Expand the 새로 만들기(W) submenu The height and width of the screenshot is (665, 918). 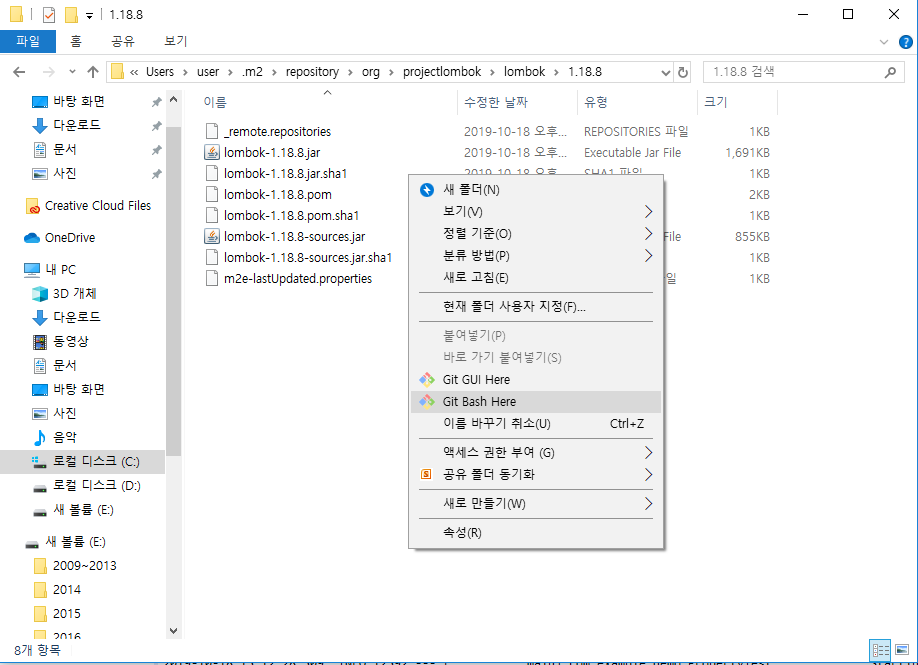(x=648, y=503)
